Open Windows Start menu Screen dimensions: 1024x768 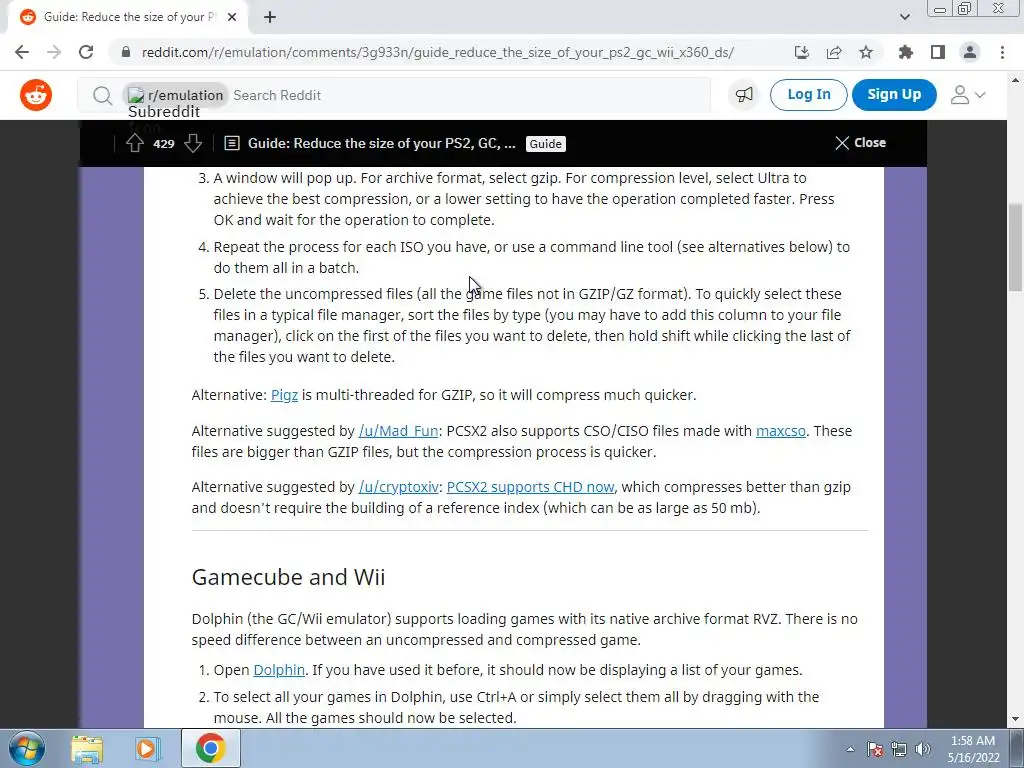pos(27,748)
